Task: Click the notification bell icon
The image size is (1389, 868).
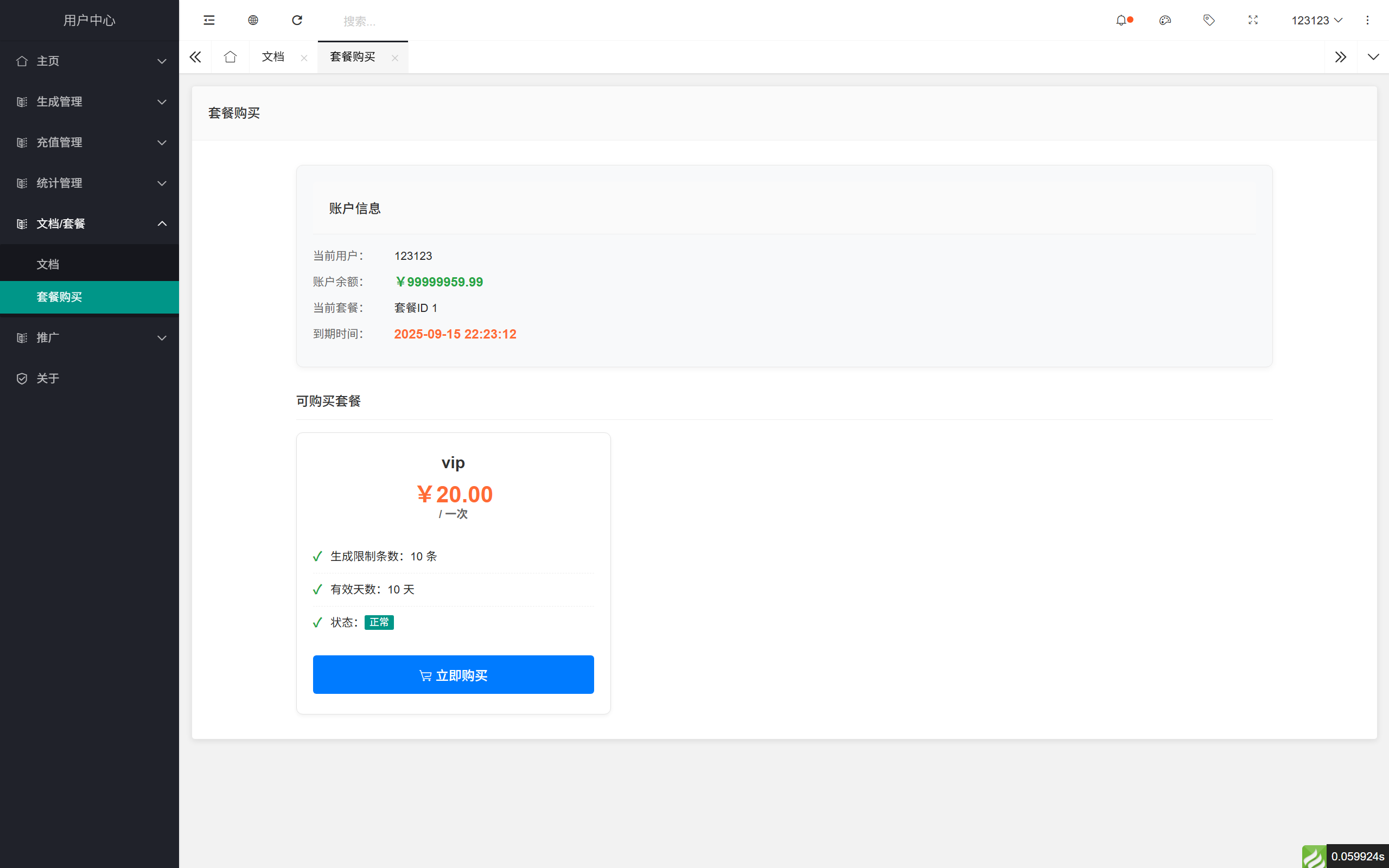Action: pyautogui.click(x=1122, y=20)
